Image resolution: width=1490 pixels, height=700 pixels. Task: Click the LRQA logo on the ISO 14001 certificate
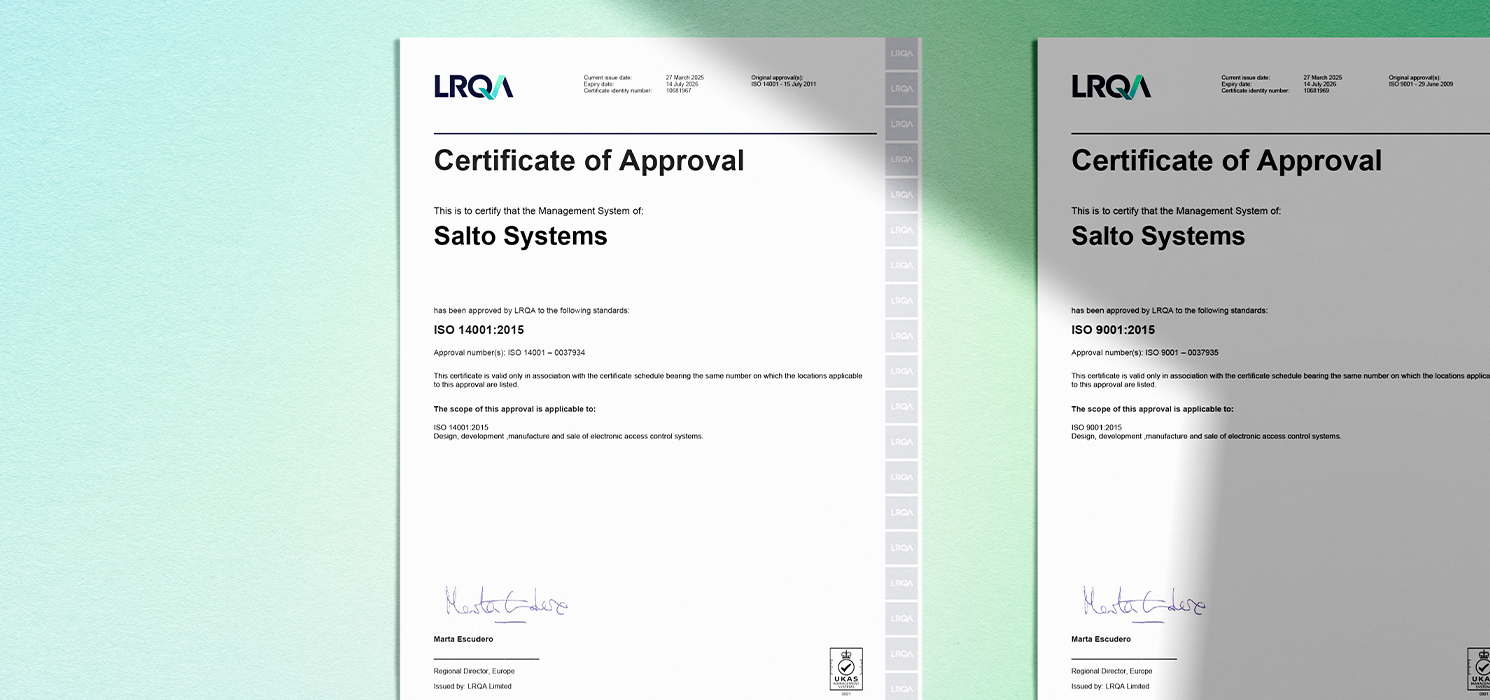tap(474, 87)
